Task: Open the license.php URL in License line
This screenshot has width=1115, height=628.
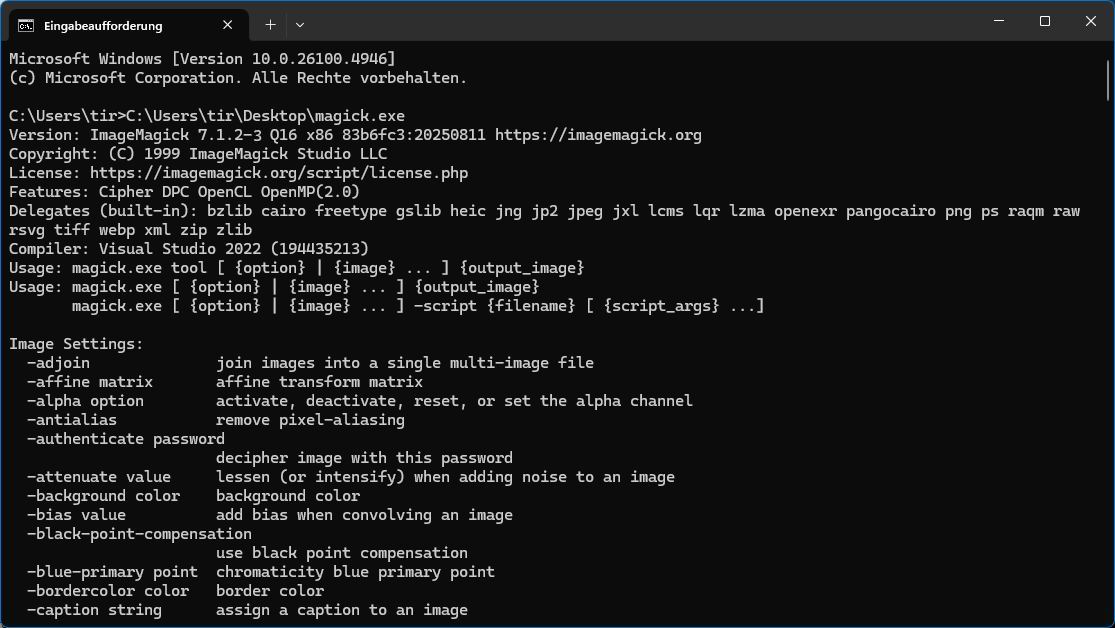Action: coord(279,173)
